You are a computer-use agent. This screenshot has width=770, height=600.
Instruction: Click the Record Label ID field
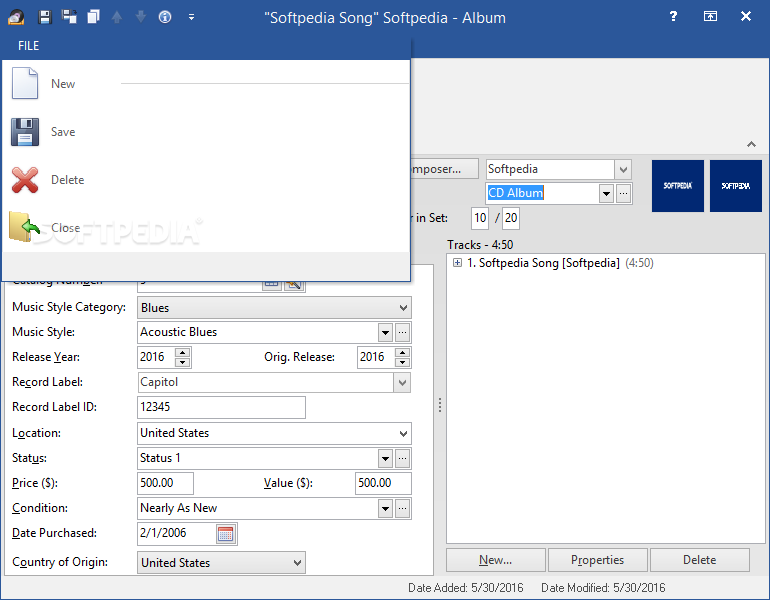(221, 408)
